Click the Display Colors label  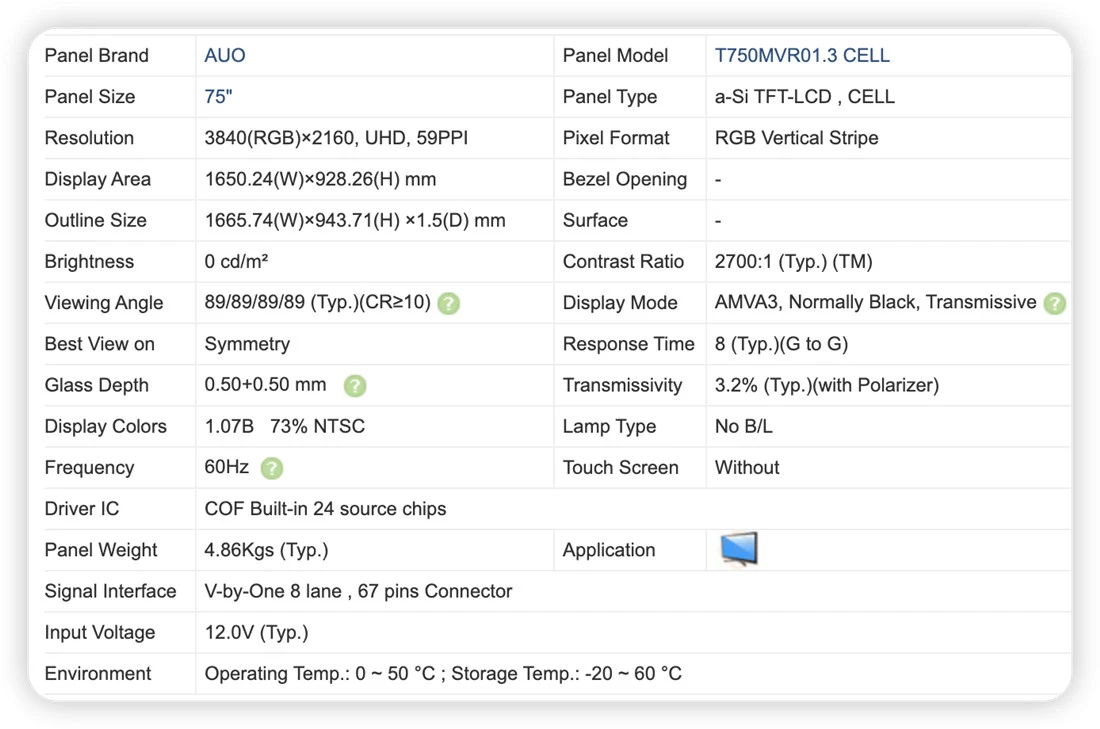click(105, 427)
